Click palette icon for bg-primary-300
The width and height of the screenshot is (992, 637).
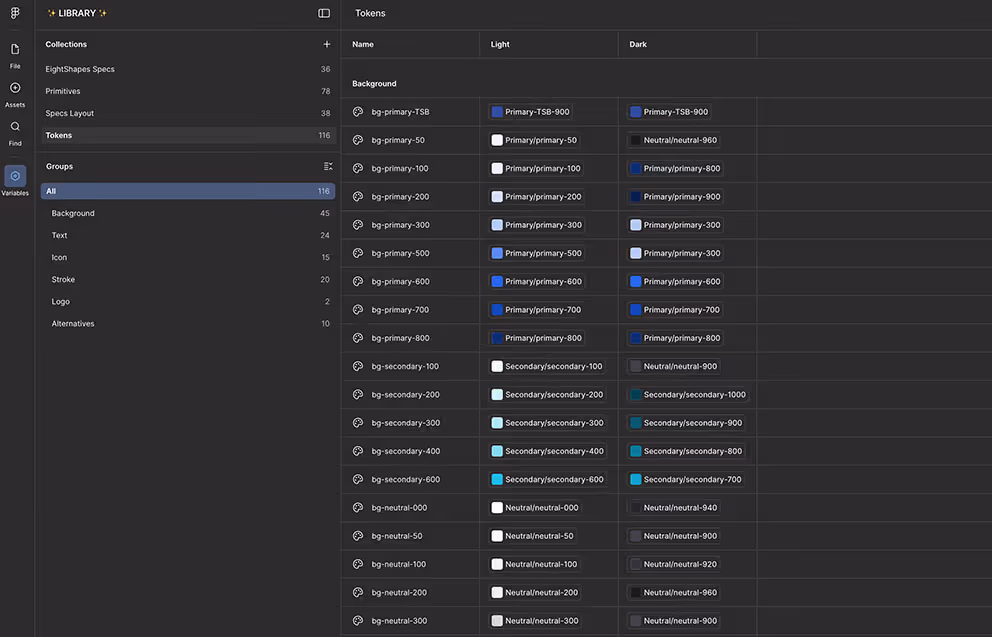tap(358, 225)
